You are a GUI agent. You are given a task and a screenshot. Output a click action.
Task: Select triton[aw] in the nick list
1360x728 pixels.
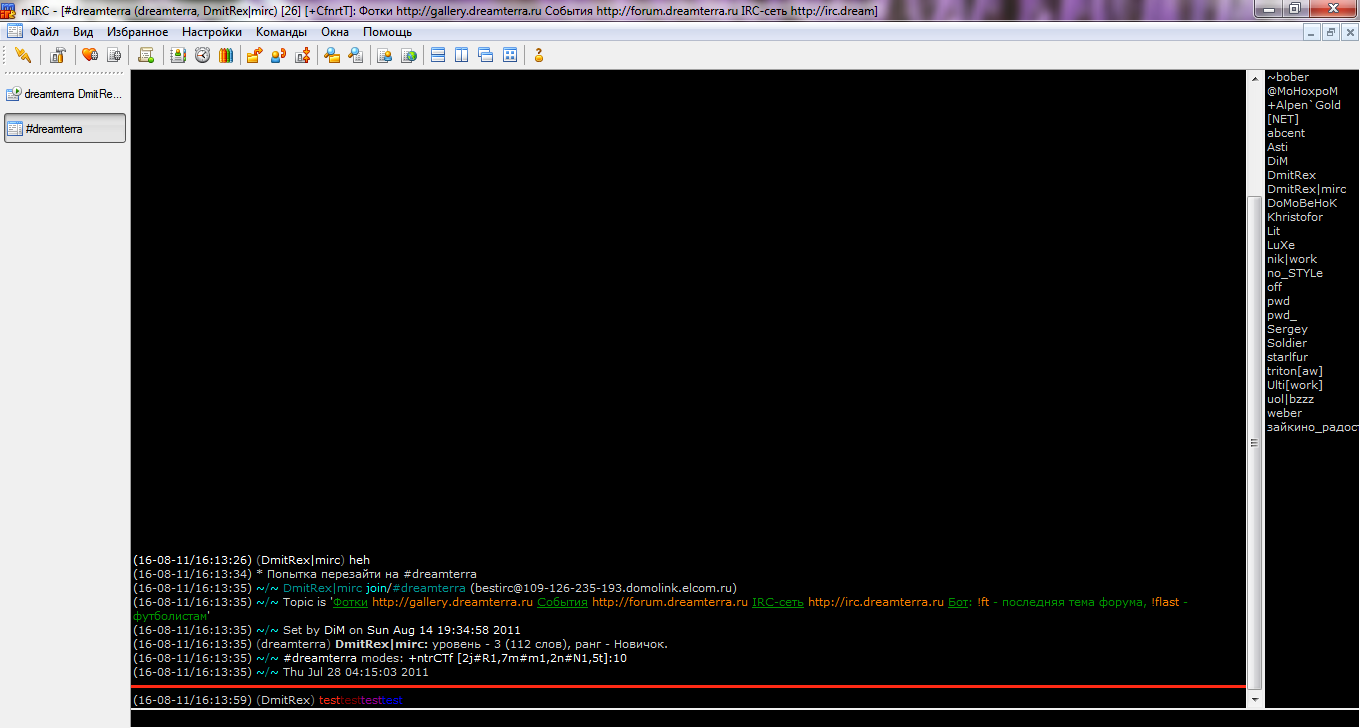(1295, 371)
